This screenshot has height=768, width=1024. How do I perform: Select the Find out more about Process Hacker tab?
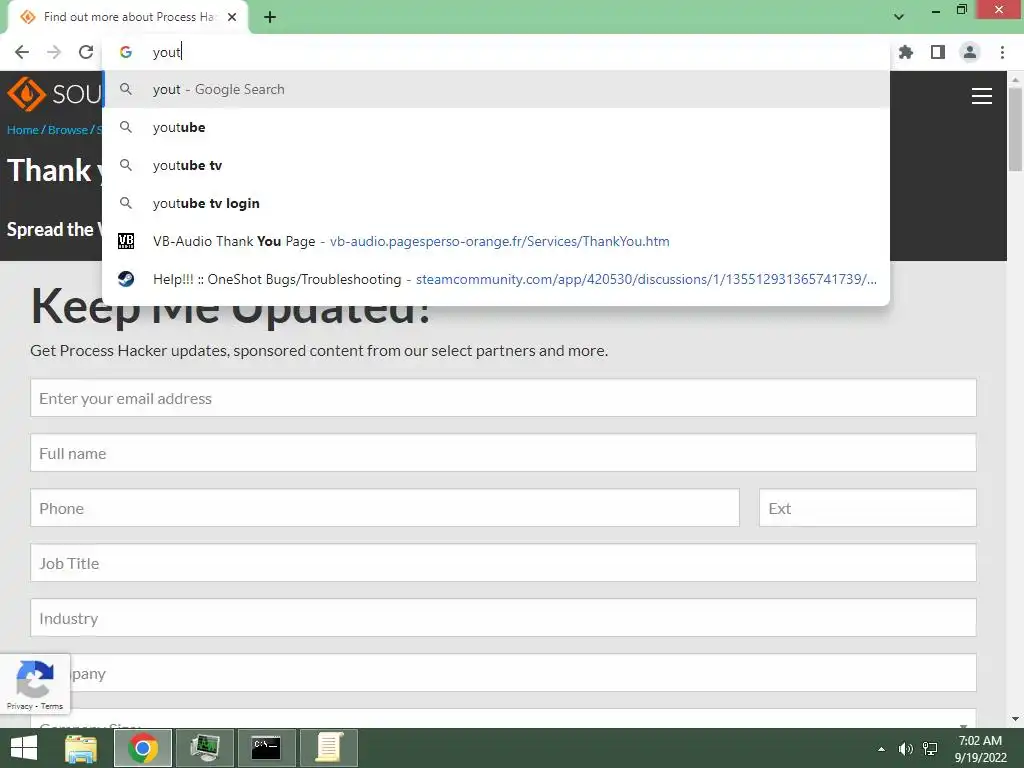(x=128, y=17)
